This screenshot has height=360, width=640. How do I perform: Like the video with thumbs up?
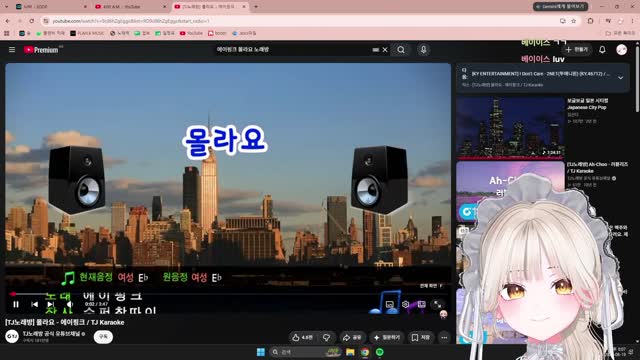302,338
